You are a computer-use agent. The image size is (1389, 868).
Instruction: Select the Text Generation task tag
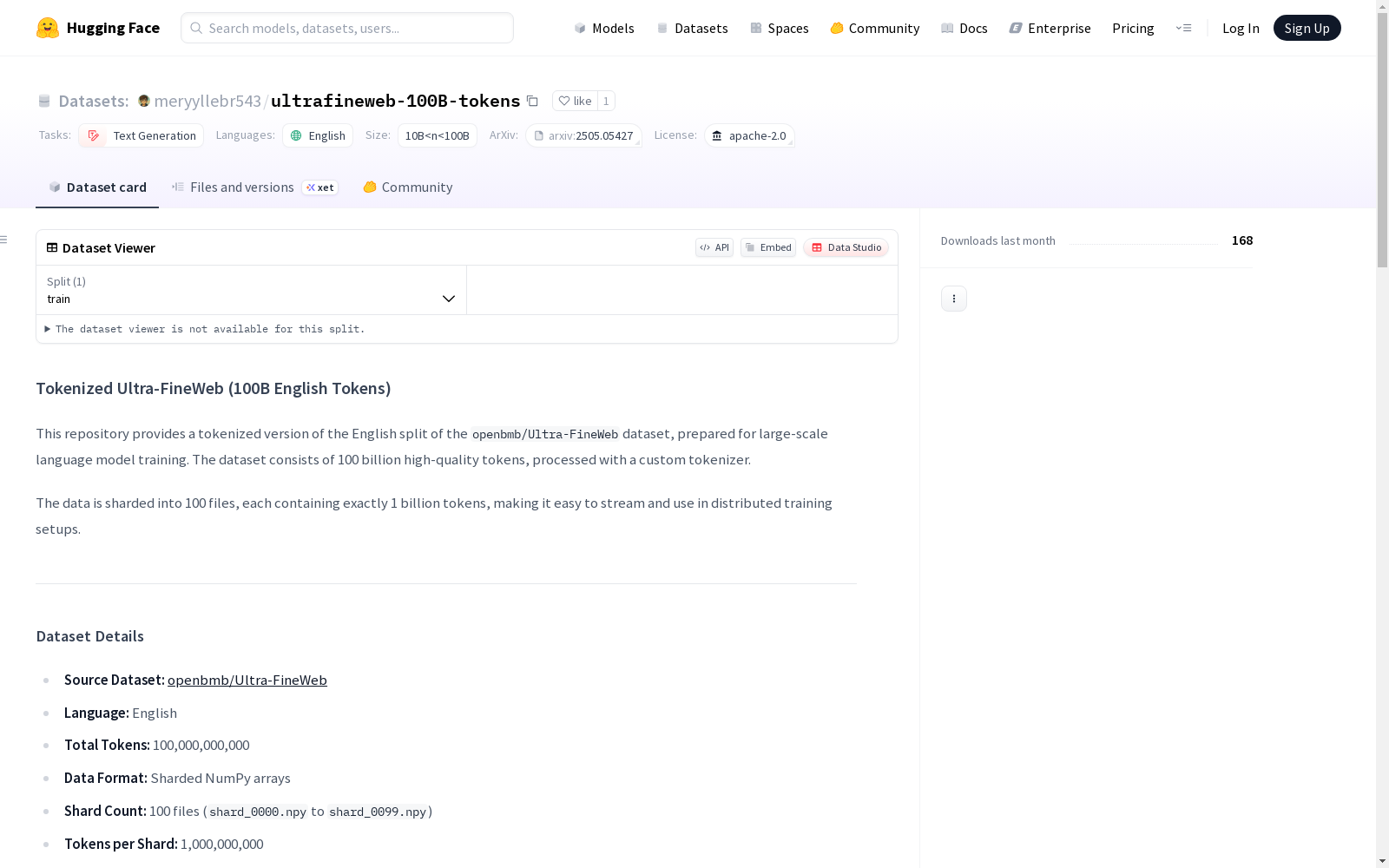coord(142,135)
